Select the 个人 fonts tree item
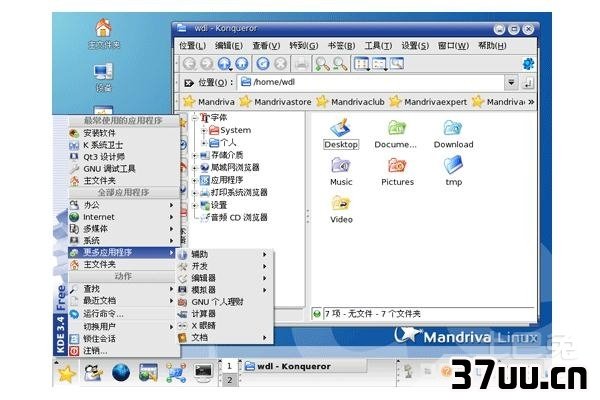600x400 pixels. point(223,143)
